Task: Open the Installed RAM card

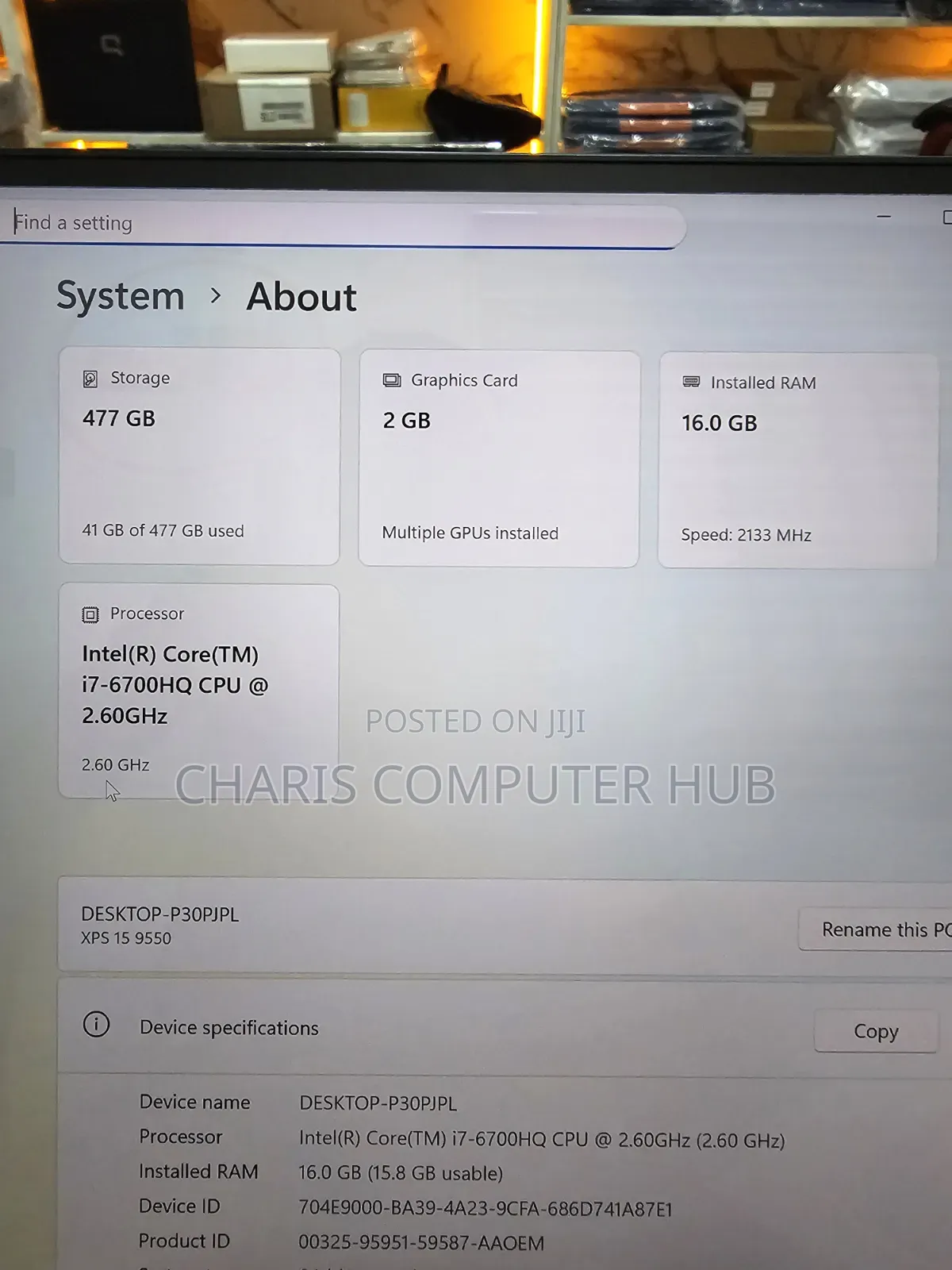Action: 798,460
